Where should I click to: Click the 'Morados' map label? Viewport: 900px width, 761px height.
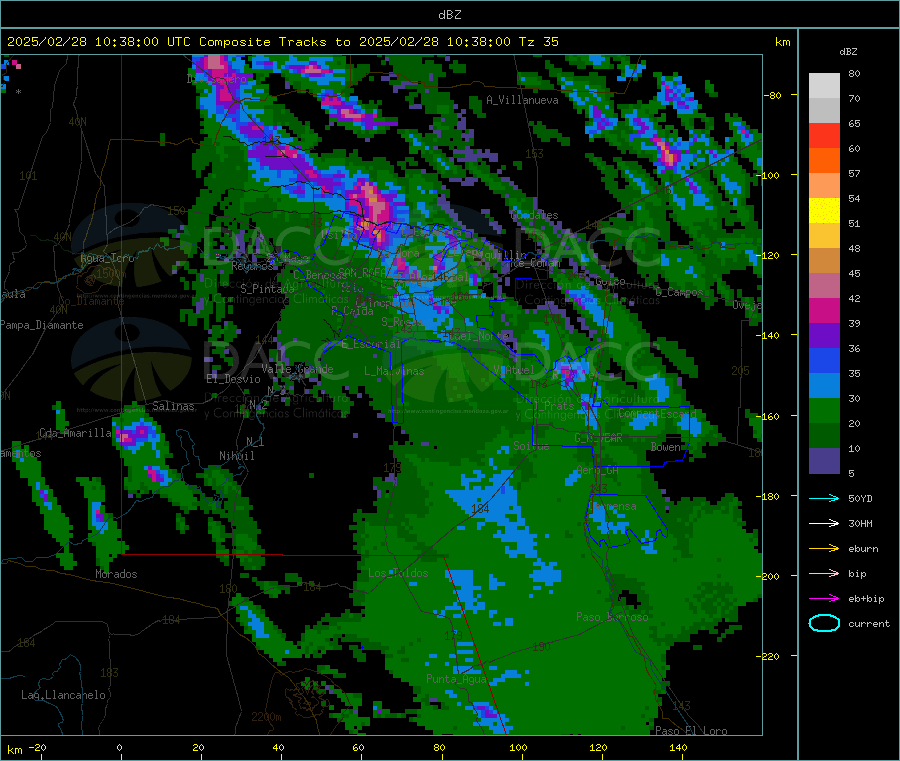click(x=116, y=574)
